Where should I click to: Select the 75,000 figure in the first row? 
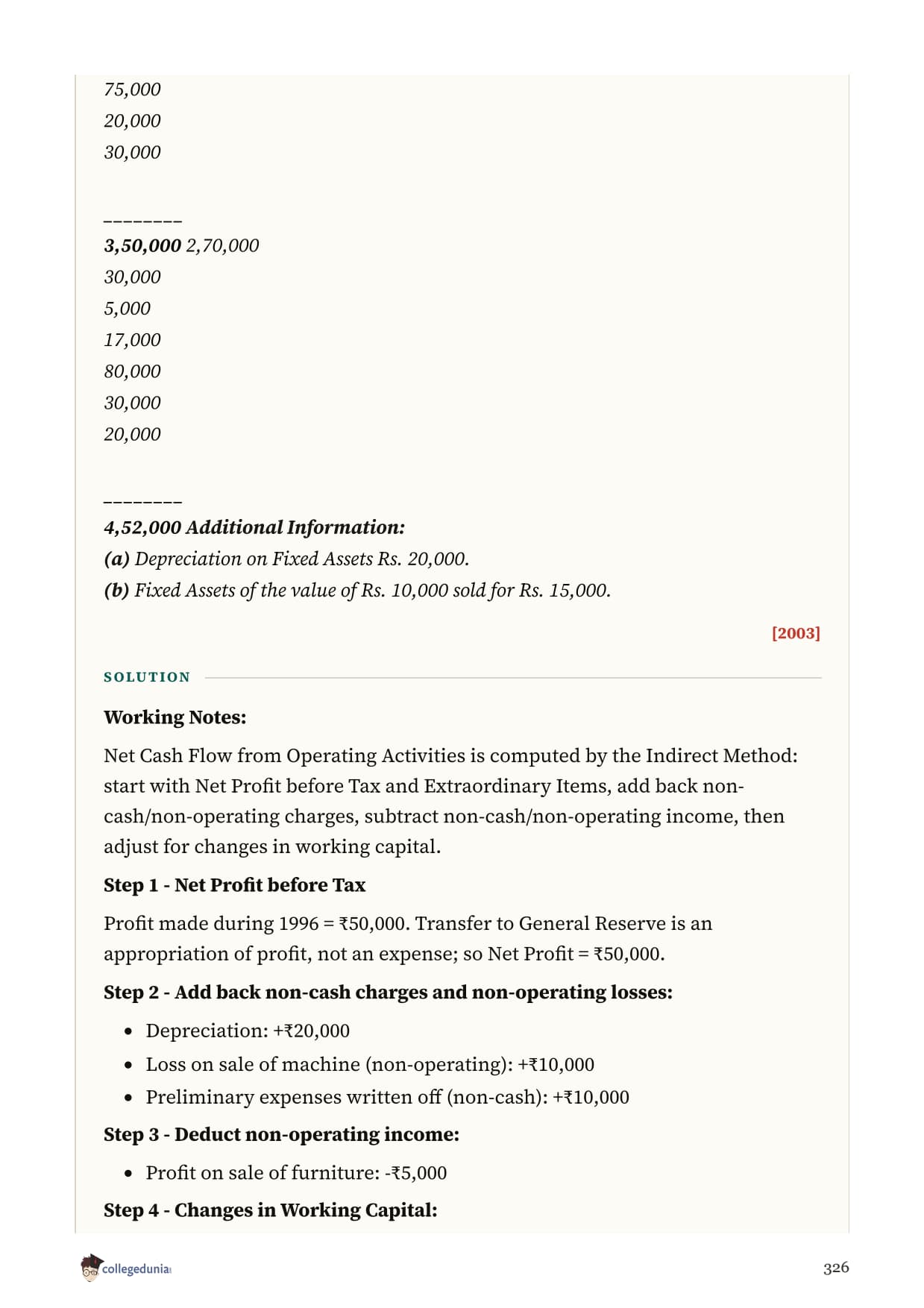point(132,89)
